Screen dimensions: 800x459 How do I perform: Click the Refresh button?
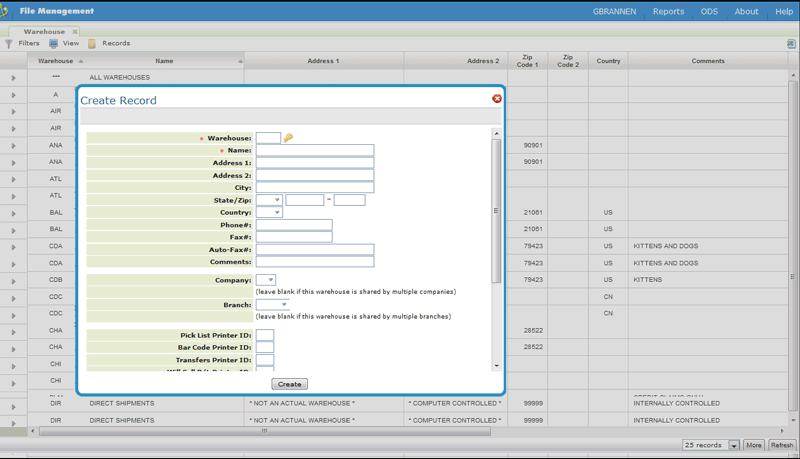[781, 445]
